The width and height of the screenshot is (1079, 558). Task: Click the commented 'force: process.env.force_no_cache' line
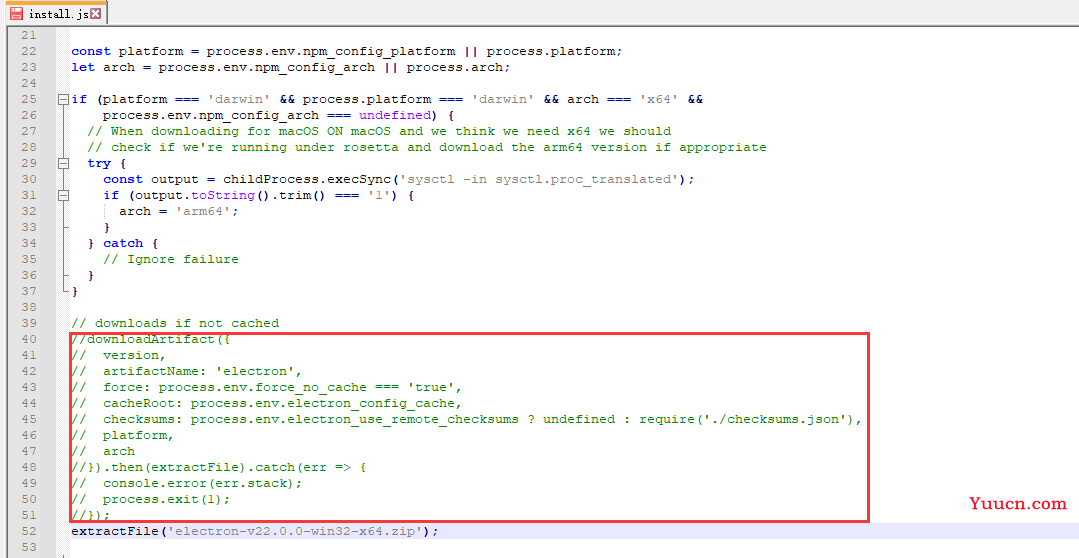click(267, 387)
